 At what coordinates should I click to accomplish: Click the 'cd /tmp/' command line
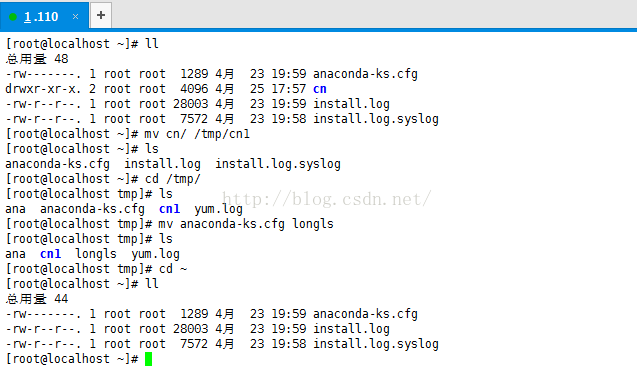tap(103, 179)
